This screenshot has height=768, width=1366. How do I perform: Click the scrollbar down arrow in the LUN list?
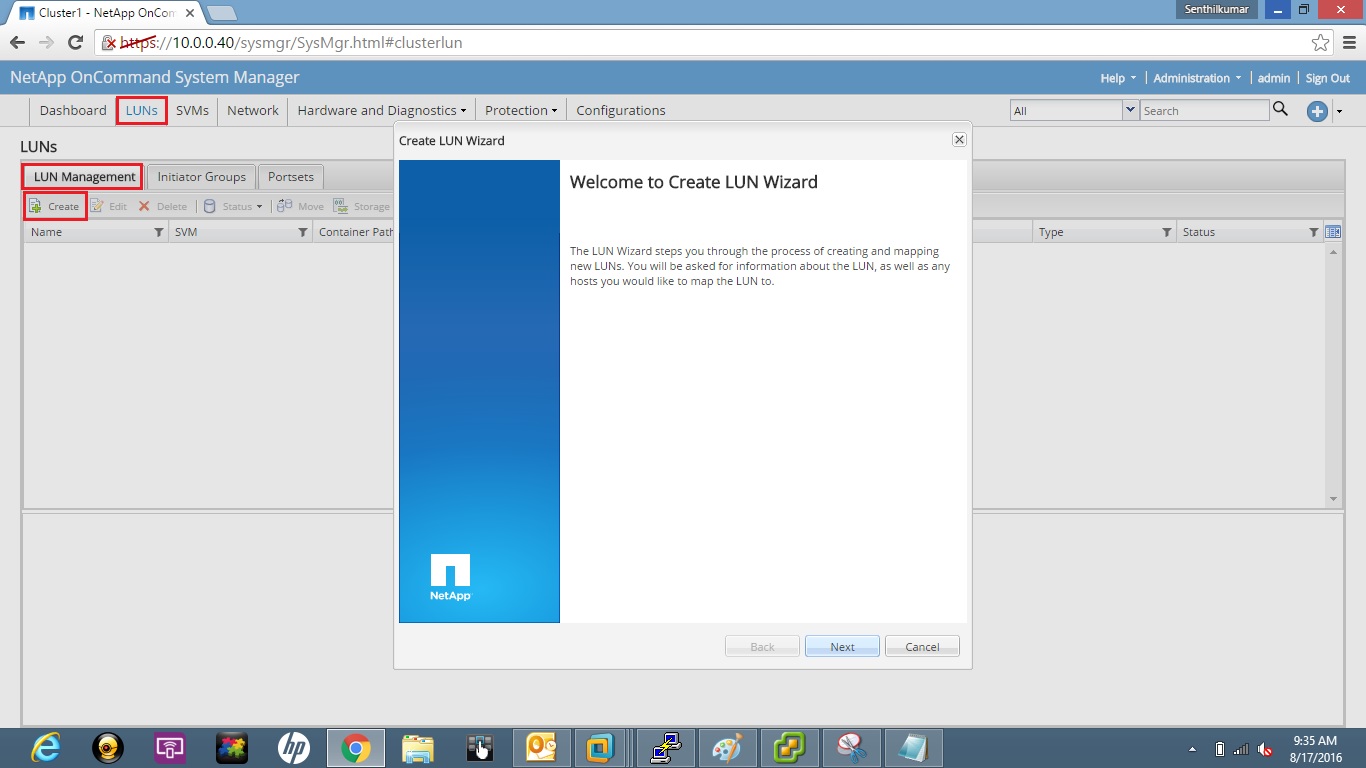1332,498
